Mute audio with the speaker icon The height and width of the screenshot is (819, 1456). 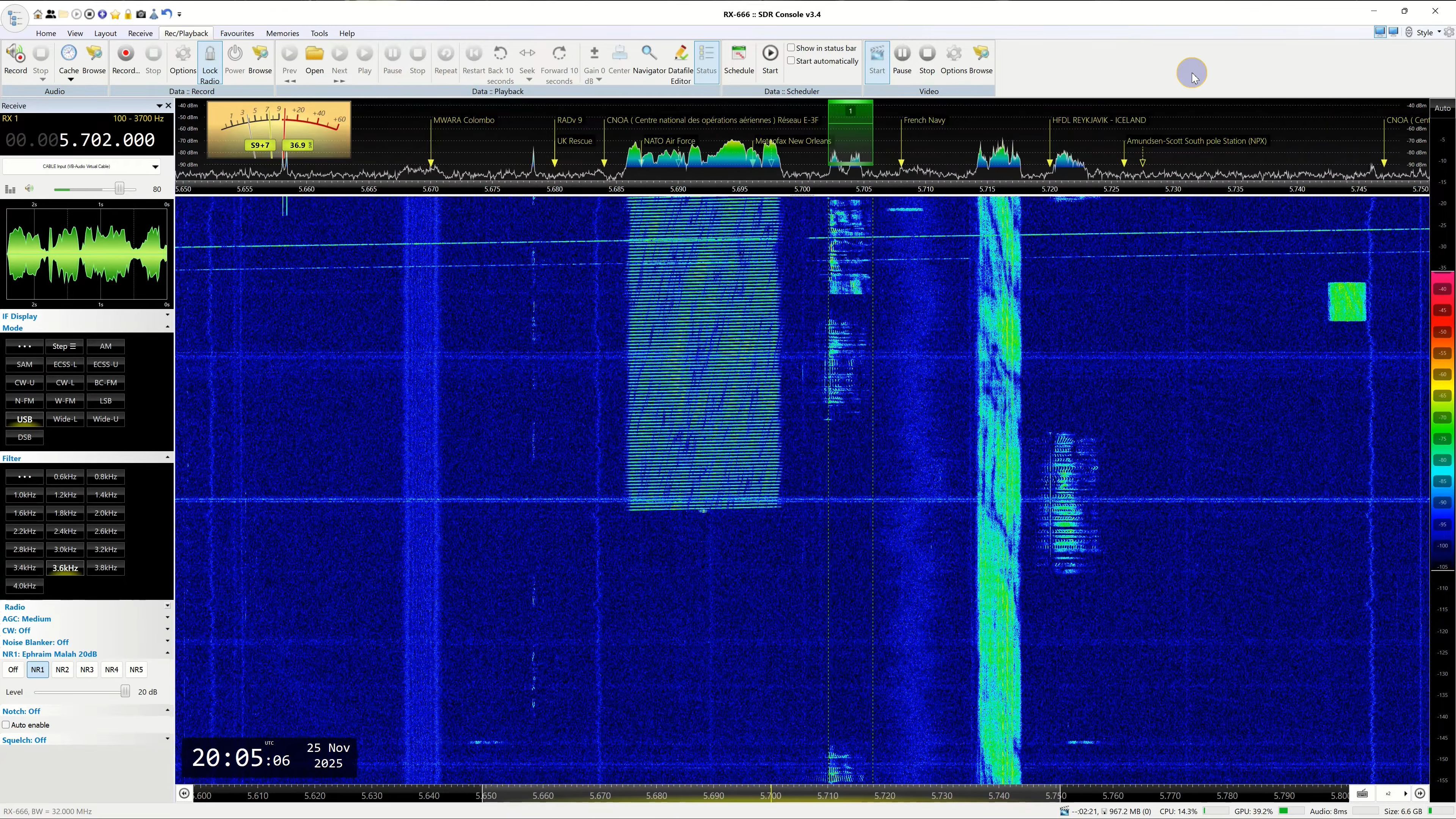point(30,189)
